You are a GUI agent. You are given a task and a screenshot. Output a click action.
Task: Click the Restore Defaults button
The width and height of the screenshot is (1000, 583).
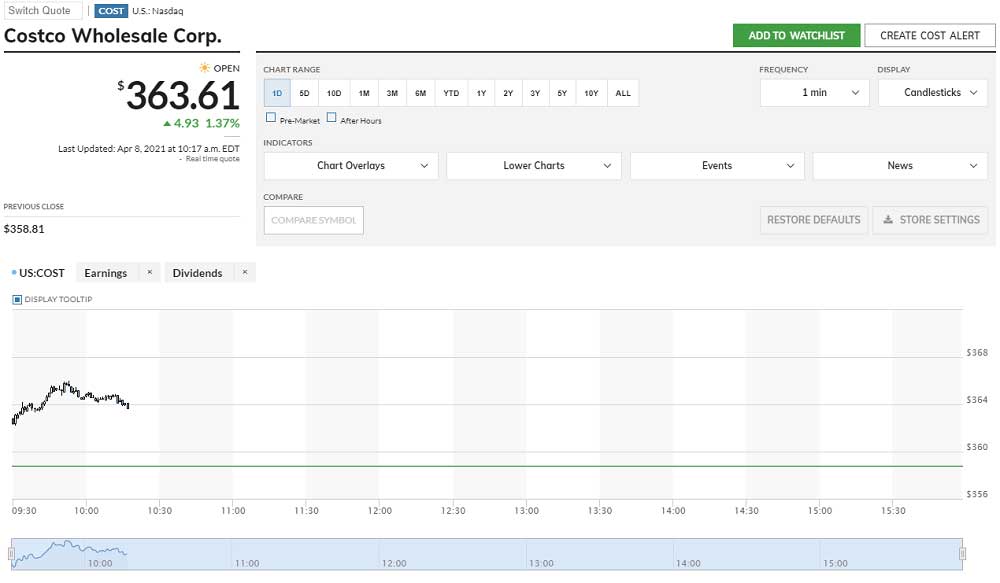814,219
